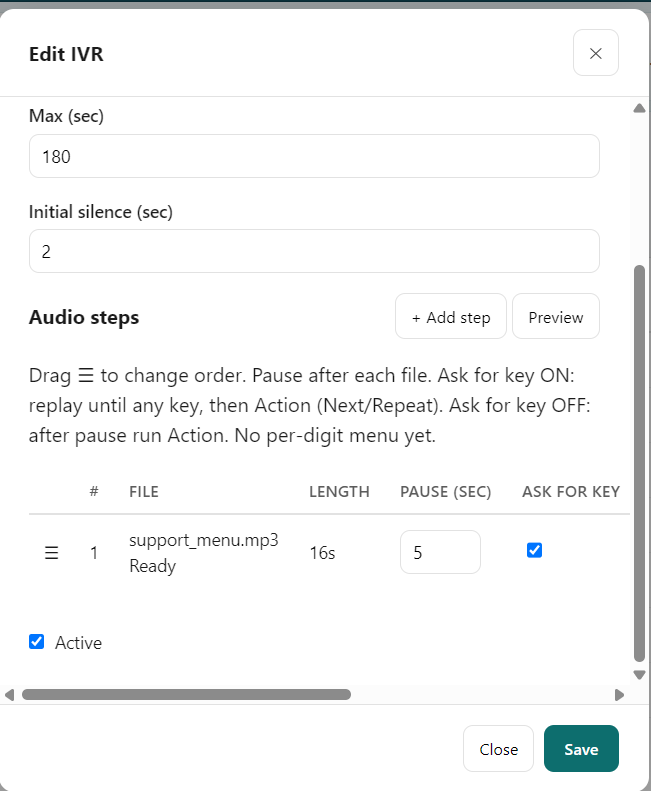Screen dimensions: 651x791
Task: Save the IVR changes
Action: click(x=581, y=749)
